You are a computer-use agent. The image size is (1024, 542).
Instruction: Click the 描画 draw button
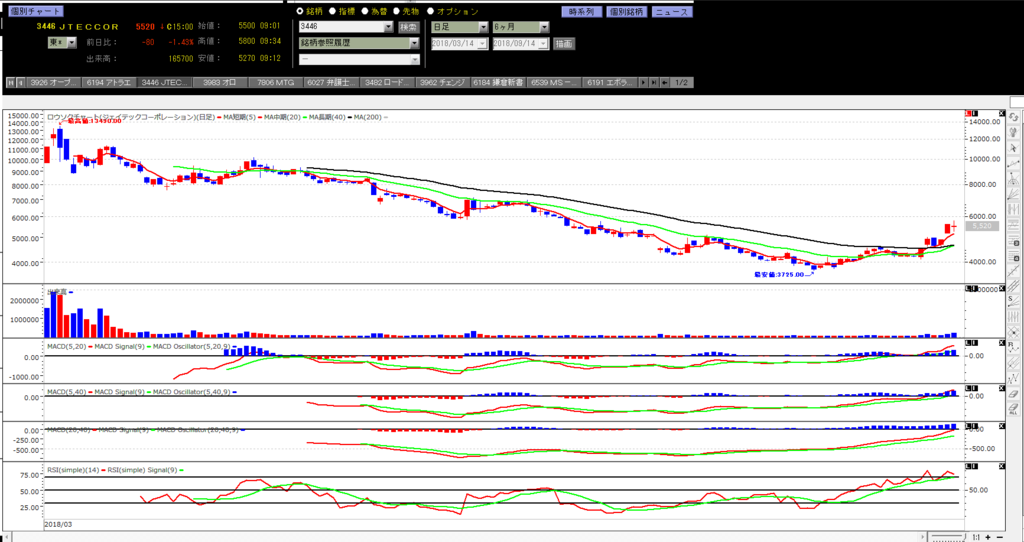tap(564, 44)
